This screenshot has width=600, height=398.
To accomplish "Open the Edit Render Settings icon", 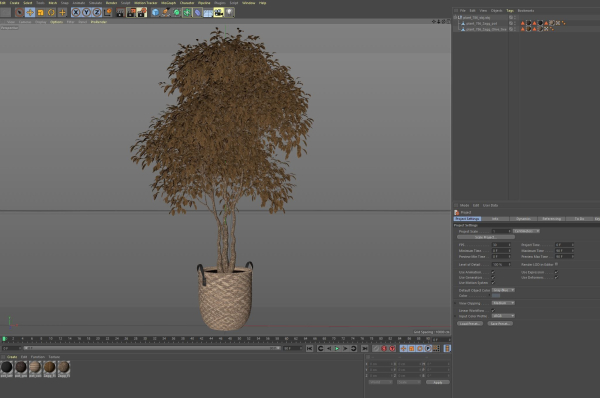I will (x=142, y=13).
